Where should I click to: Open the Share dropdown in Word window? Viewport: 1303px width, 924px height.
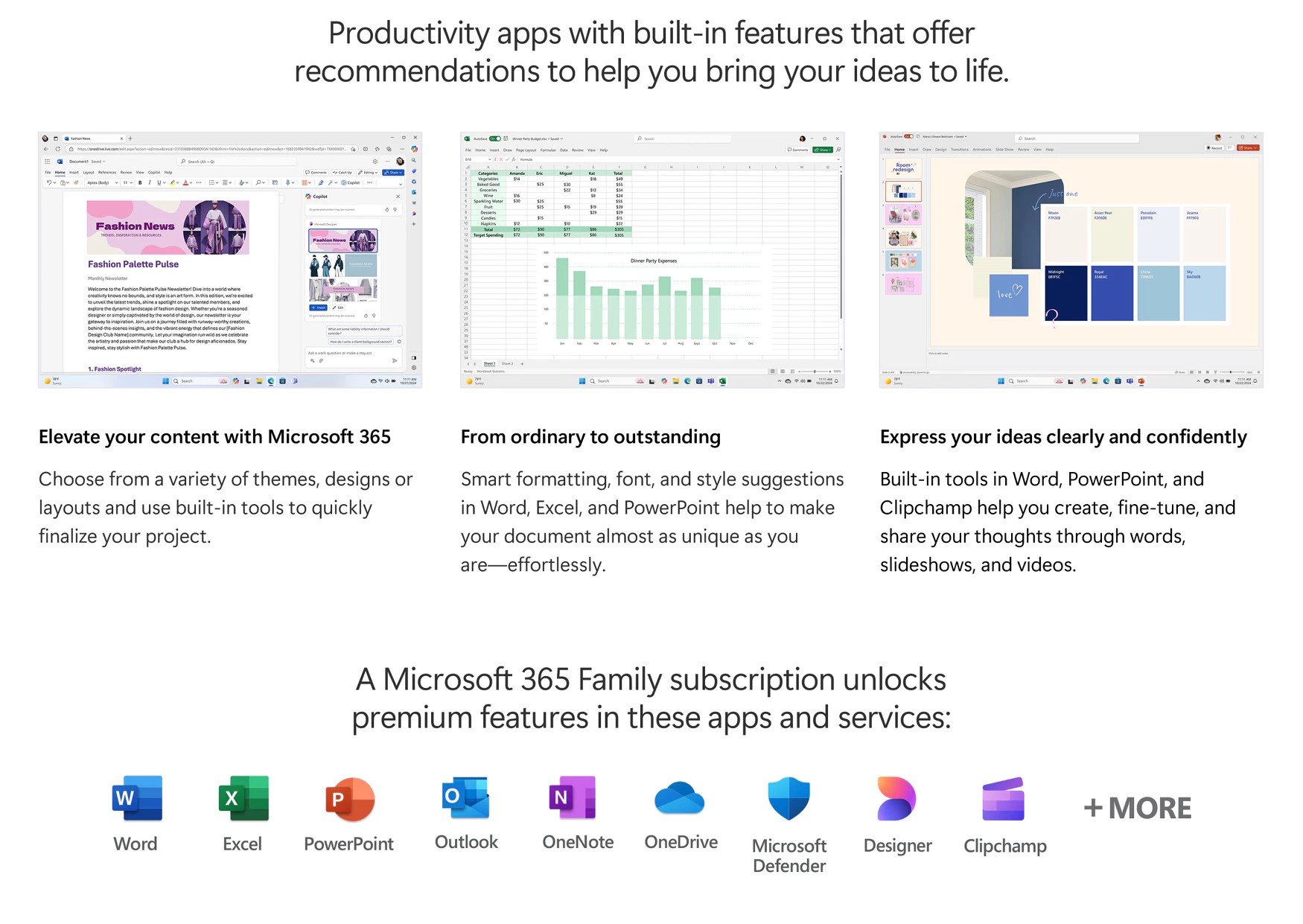coord(393,172)
